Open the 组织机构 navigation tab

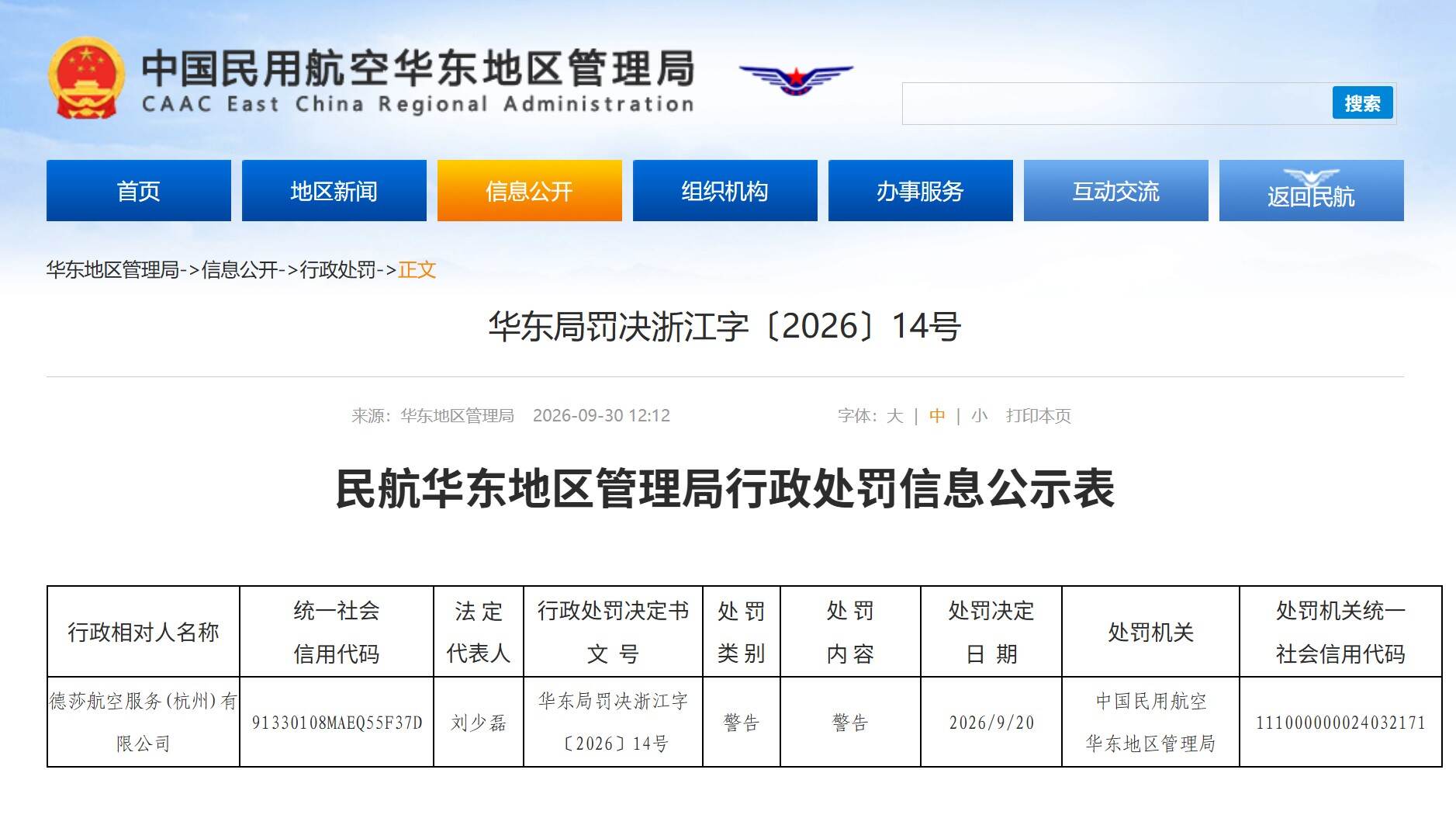[x=725, y=191]
